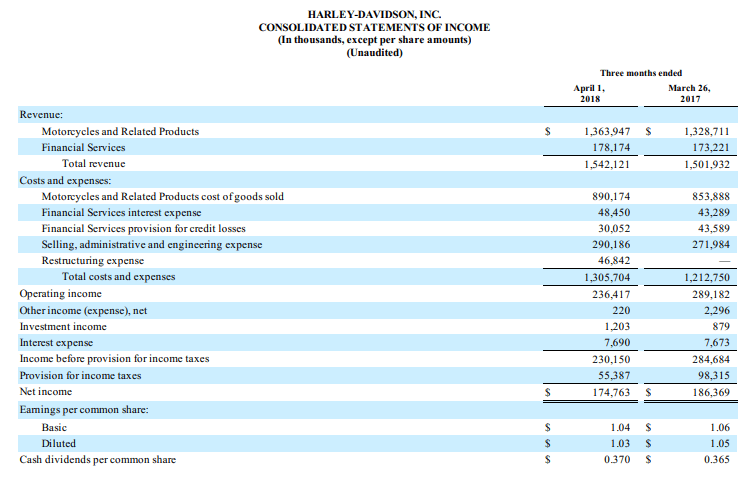Screen dimensions: 756x478
Task: Select the 290,186 value
Action: (x=611, y=245)
